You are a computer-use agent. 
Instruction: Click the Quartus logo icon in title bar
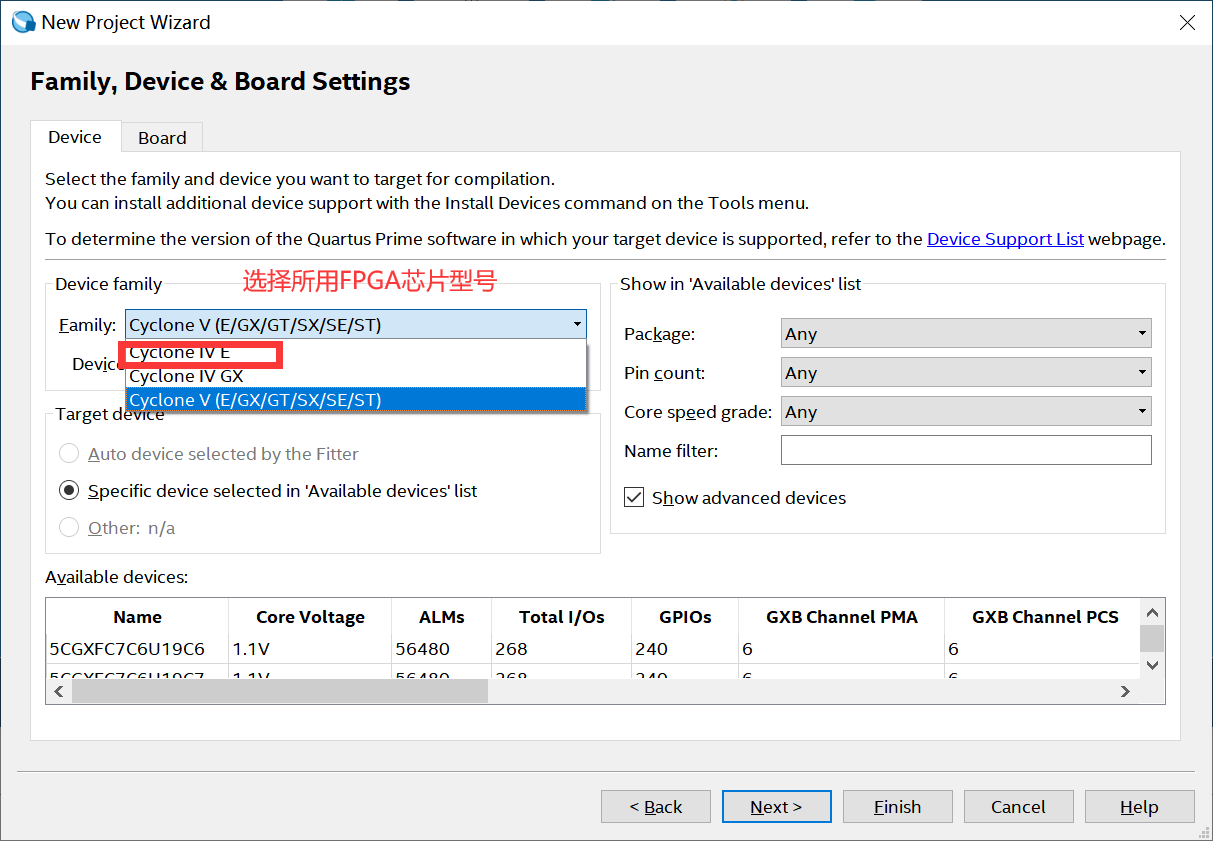tap(23, 22)
